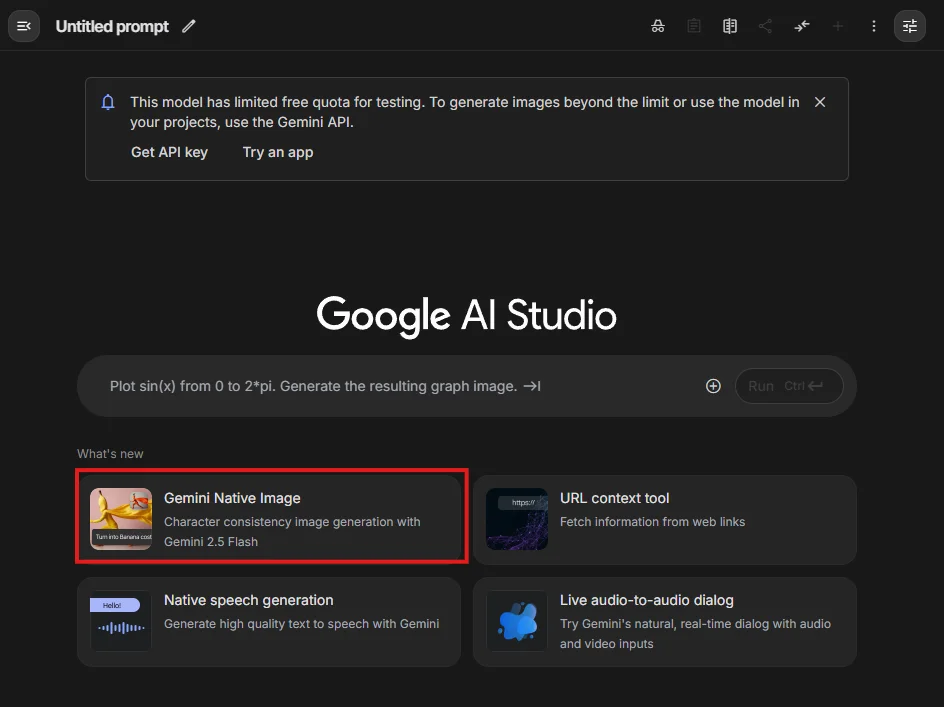Open temporary chat incognito icon
Screen dimensions: 944x707
coord(657,26)
